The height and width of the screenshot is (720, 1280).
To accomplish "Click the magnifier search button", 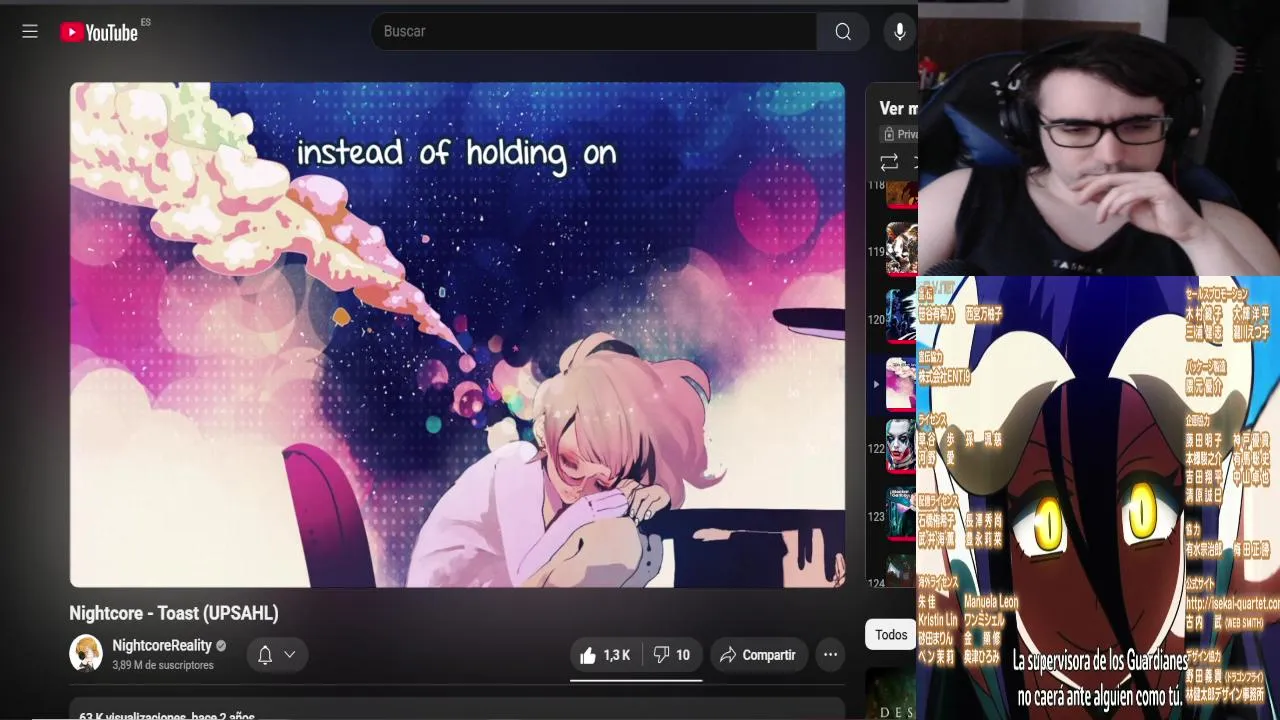I will pos(843,32).
